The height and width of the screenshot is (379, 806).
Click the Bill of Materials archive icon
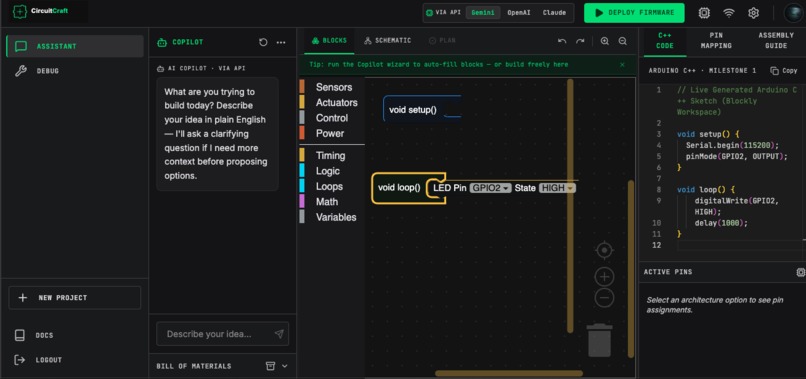click(270, 366)
